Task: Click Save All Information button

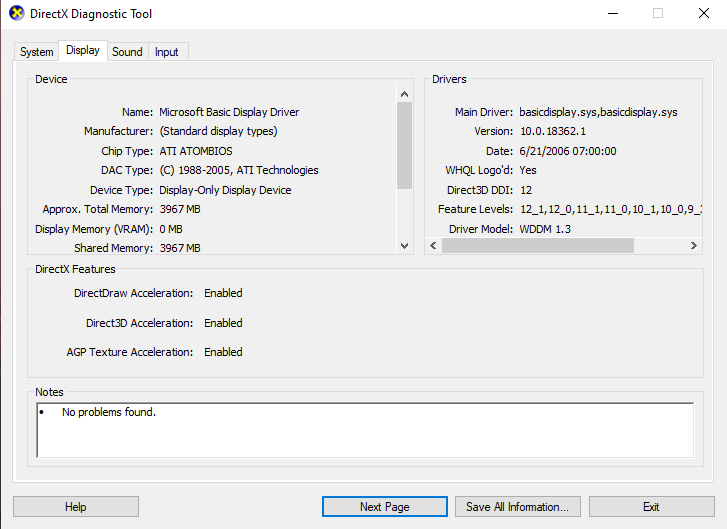Action: point(517,507)
